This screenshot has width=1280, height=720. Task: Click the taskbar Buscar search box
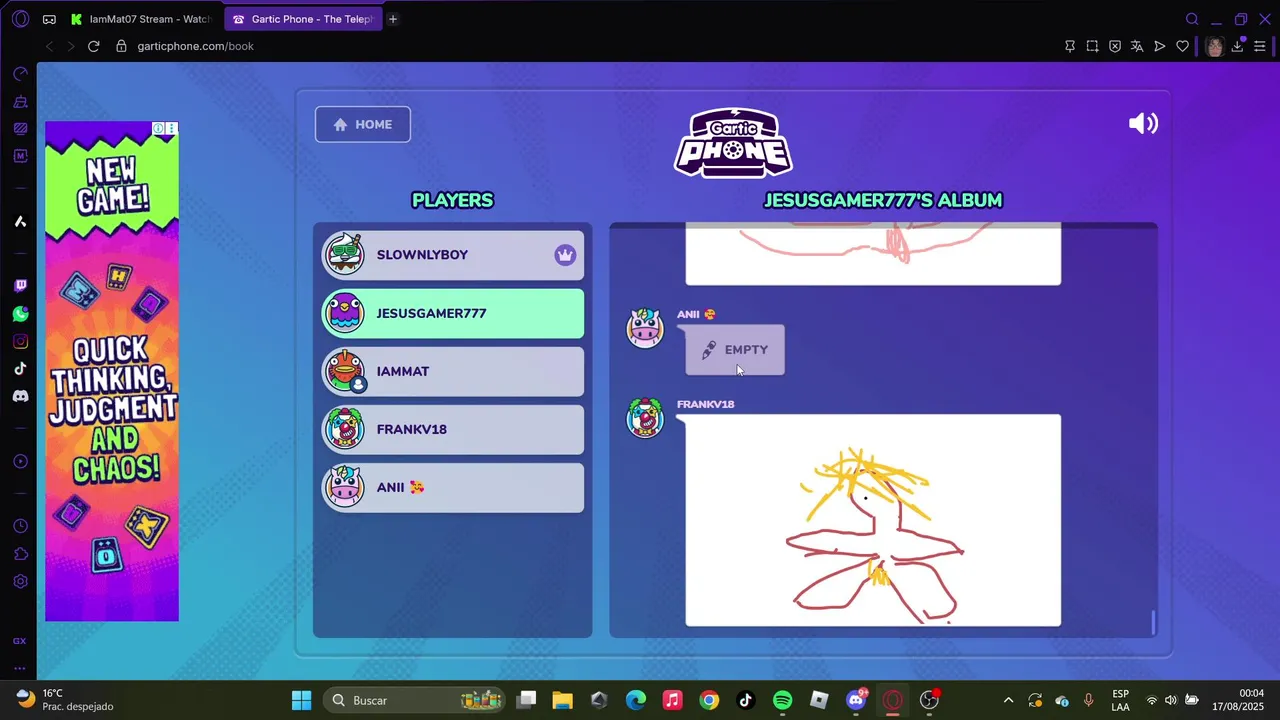tap(415, 700)
